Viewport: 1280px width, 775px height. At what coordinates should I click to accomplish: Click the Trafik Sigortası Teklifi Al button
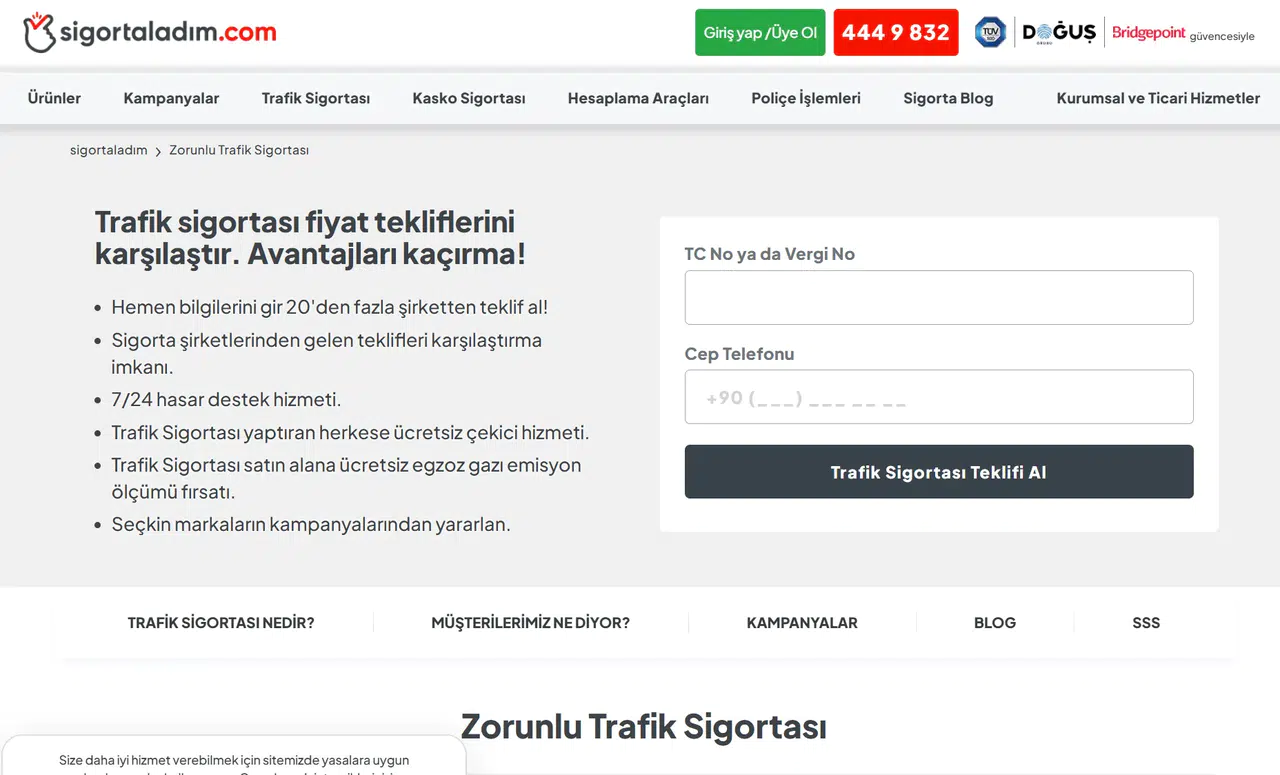coord(939,471)
